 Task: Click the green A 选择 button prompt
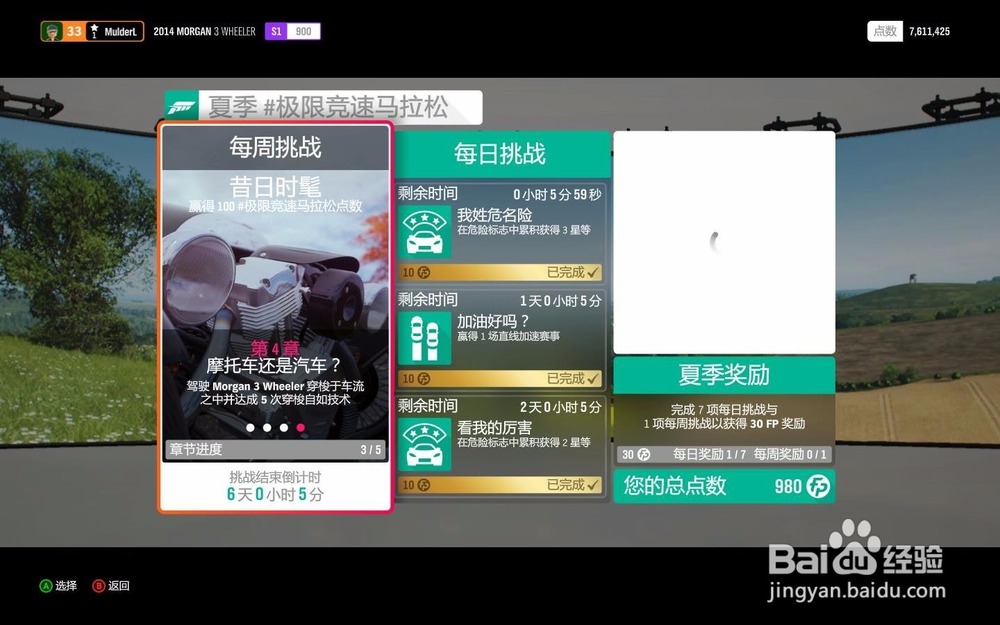click(58, 585)
